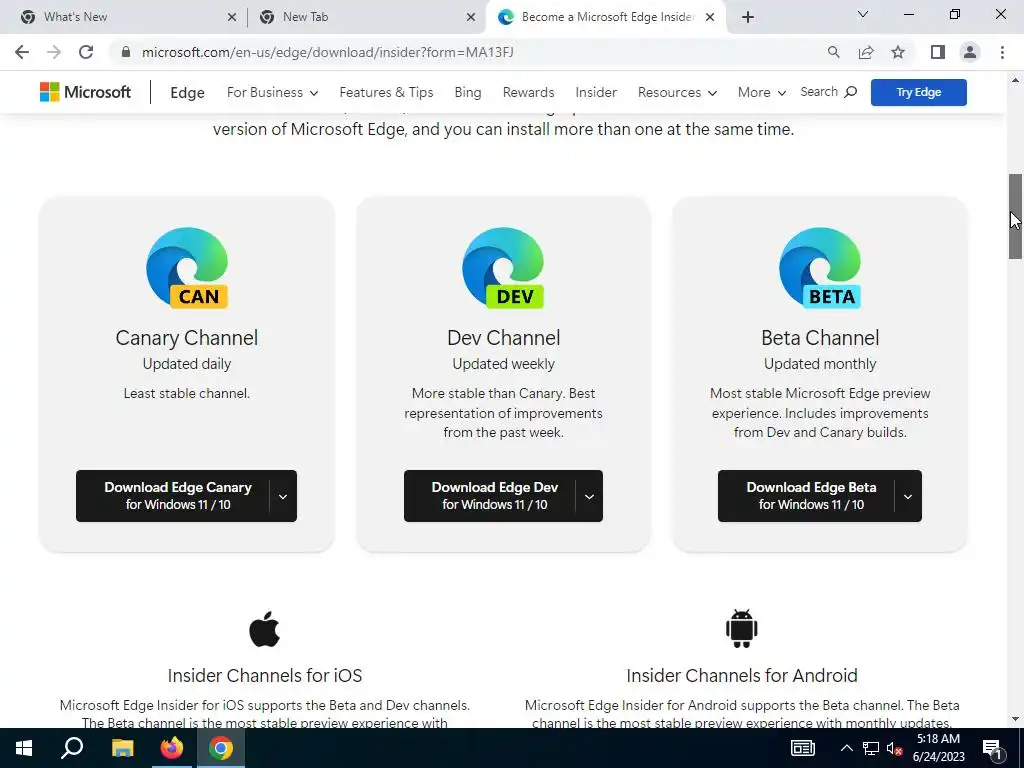Open Features & Tips in the nav
This screenshot has height=768, width=1024.
(386, 92)
